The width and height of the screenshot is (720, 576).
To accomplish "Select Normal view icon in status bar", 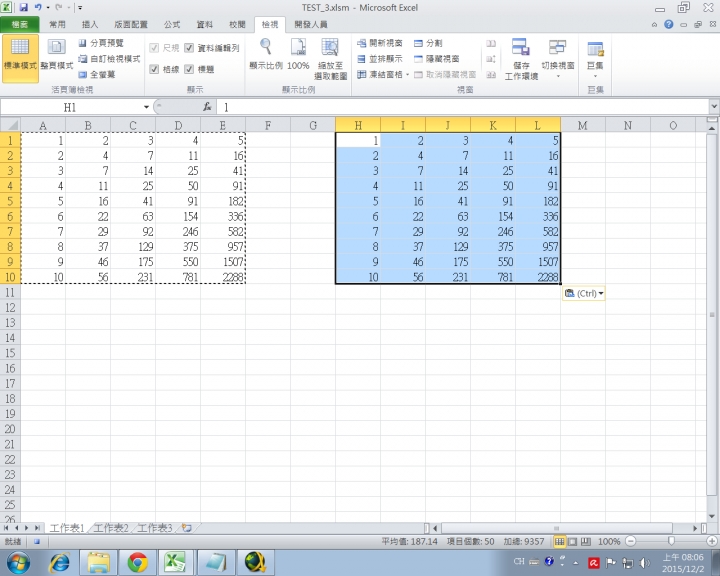I will (559, 542).
